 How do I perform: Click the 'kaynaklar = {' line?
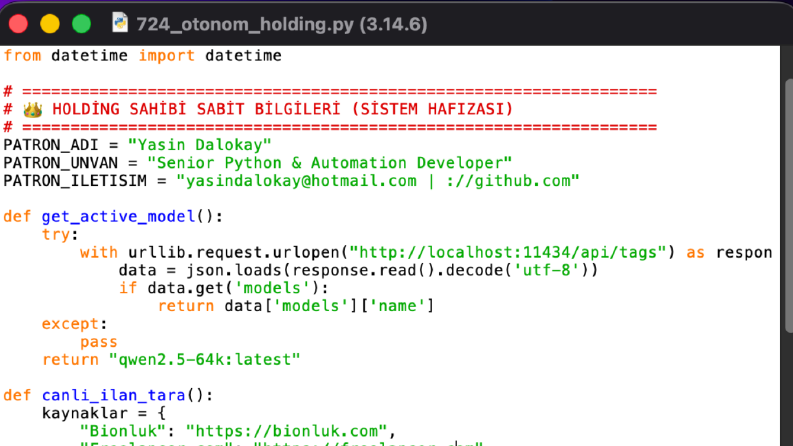[104, 413]
